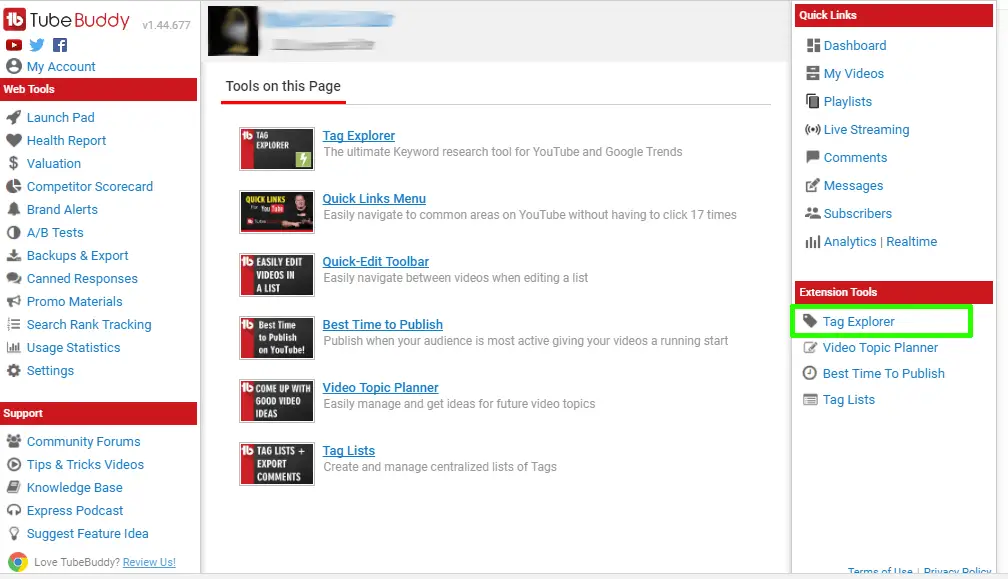Open Search Rank Tracking menu item
Image resolution: width=1008 pixels, height=579 pixels.
89,325
